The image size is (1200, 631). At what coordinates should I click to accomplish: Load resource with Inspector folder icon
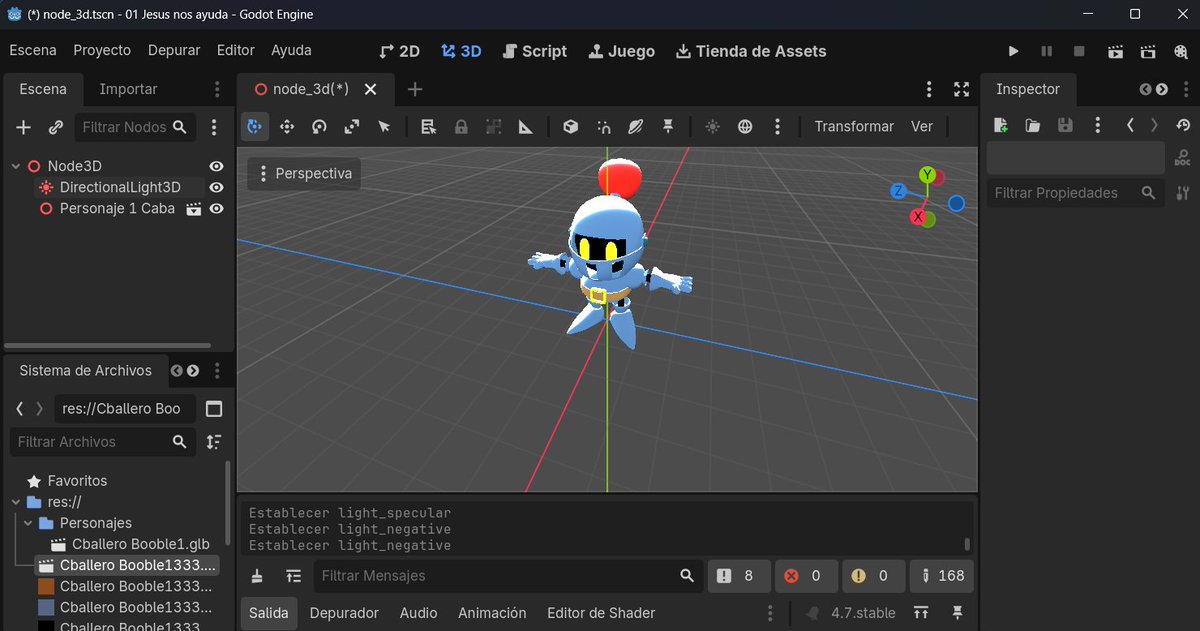(1033, 125)
